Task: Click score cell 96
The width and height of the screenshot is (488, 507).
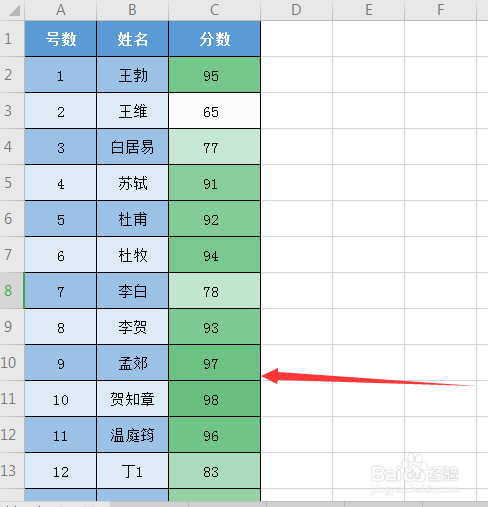Action: pyautogui.click(x=215, y=435)
